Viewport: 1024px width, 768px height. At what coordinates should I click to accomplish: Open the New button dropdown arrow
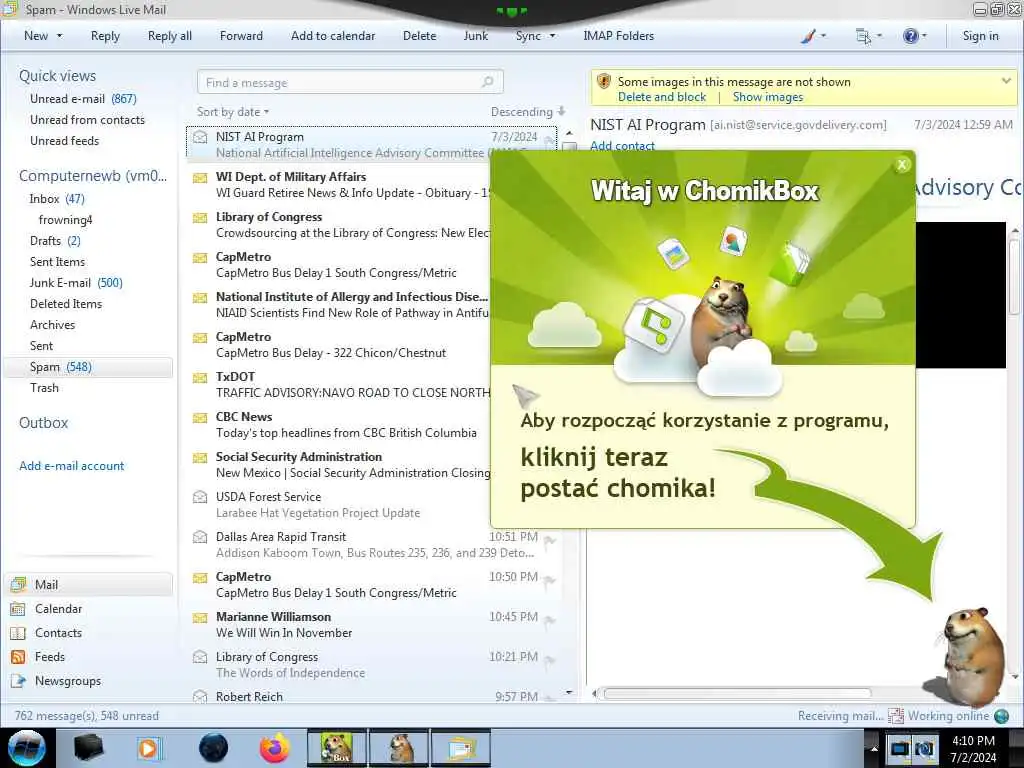click(x=59, y=36)
